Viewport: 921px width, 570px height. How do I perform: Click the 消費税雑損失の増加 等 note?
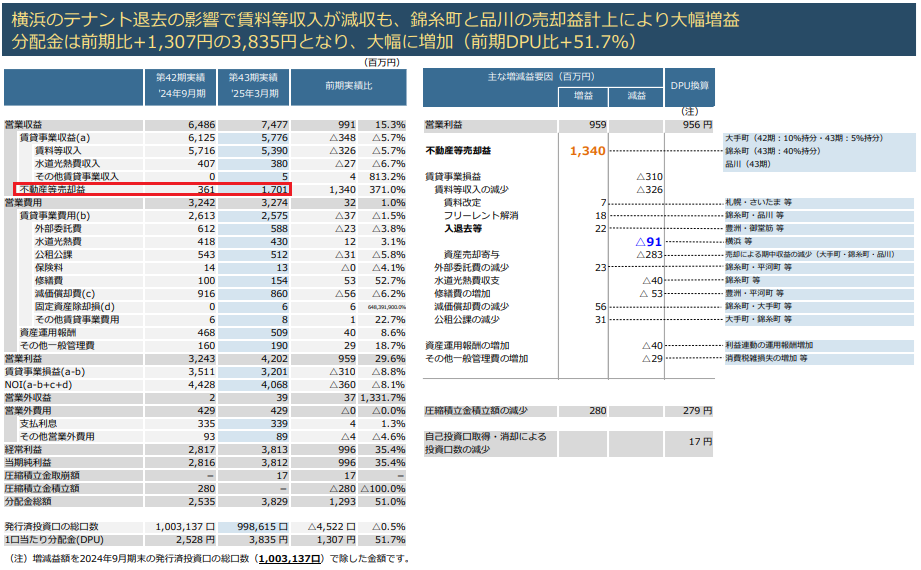766,358
